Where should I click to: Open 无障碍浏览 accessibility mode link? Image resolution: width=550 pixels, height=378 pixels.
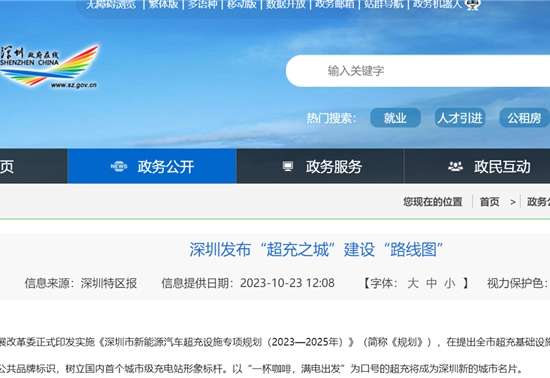(111, 4)
